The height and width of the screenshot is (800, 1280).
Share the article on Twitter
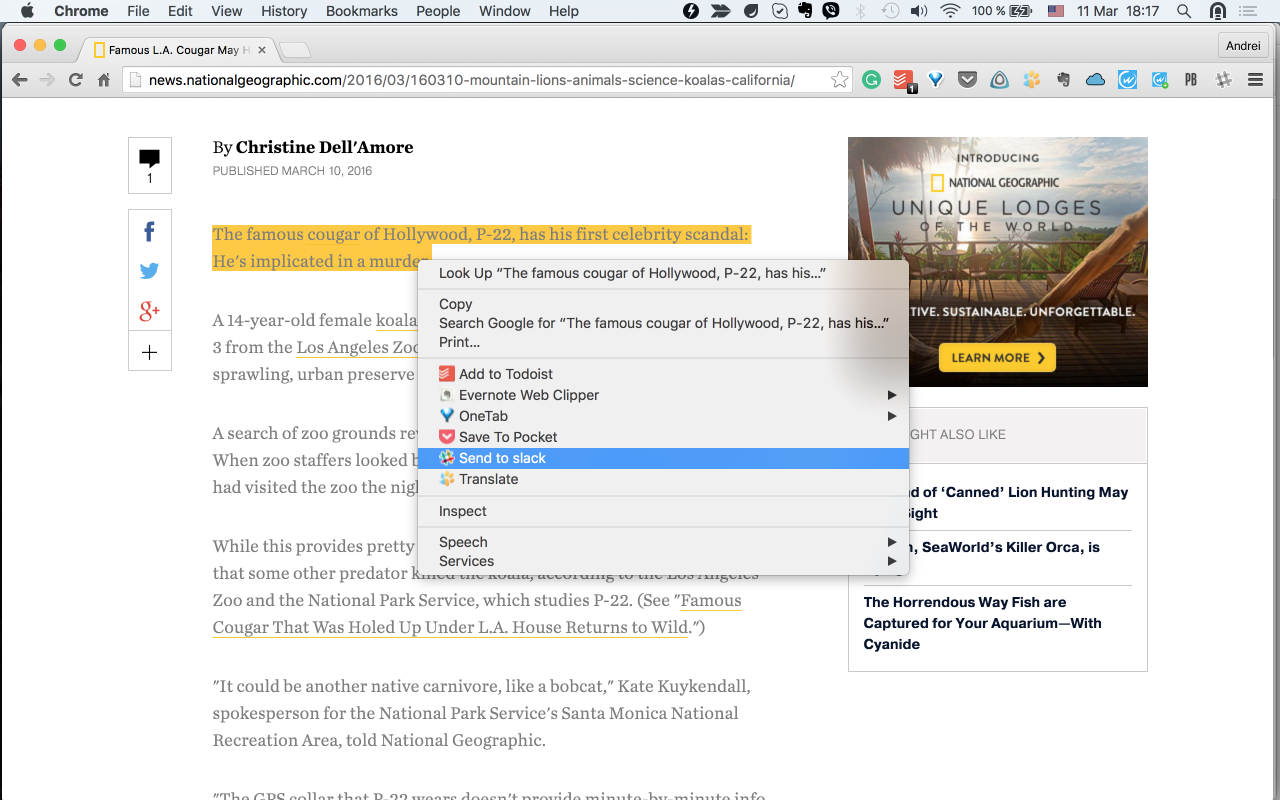pos(149,271)
